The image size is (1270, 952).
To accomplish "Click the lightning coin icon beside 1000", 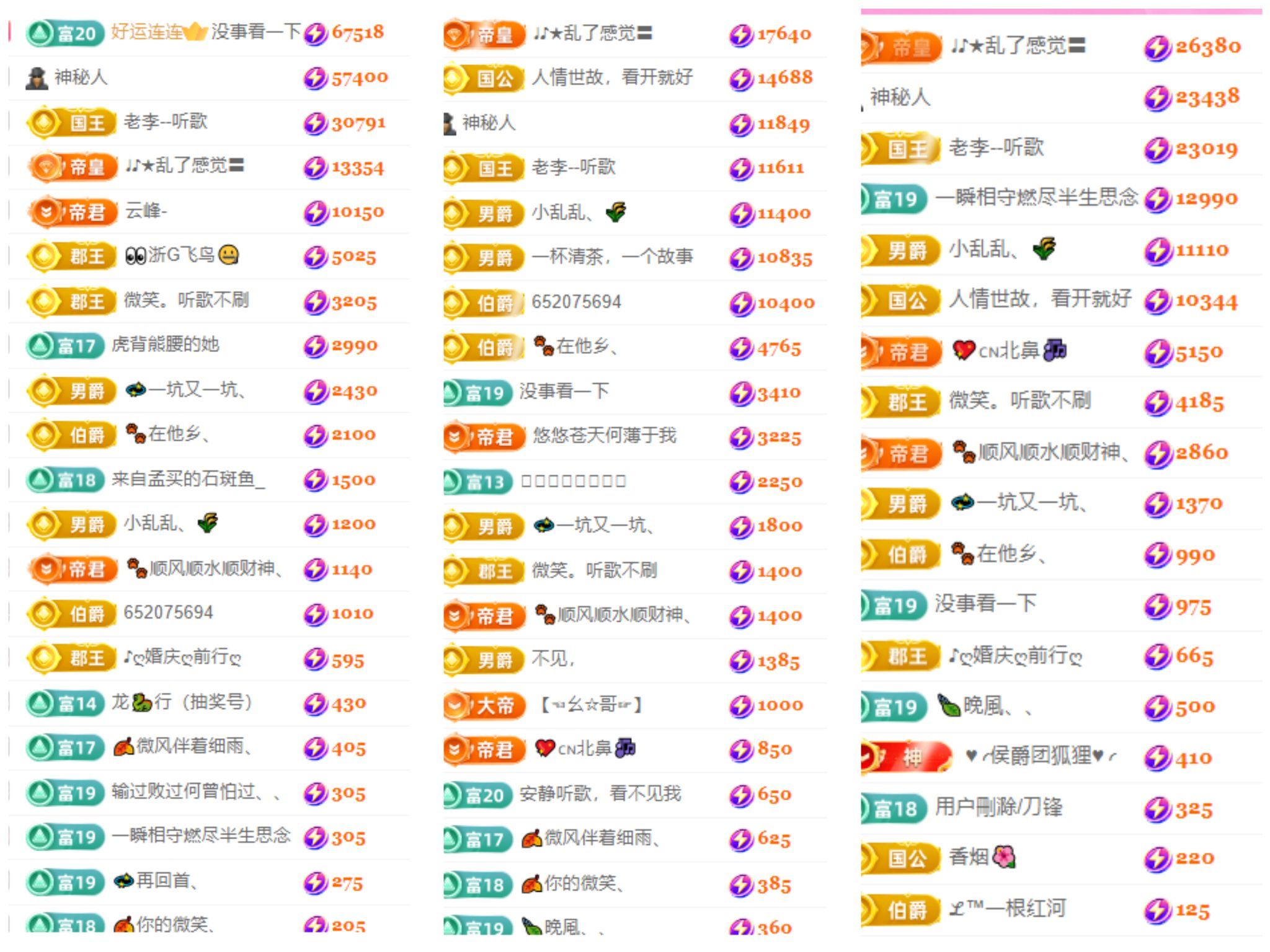I will [x=741, y=705].
